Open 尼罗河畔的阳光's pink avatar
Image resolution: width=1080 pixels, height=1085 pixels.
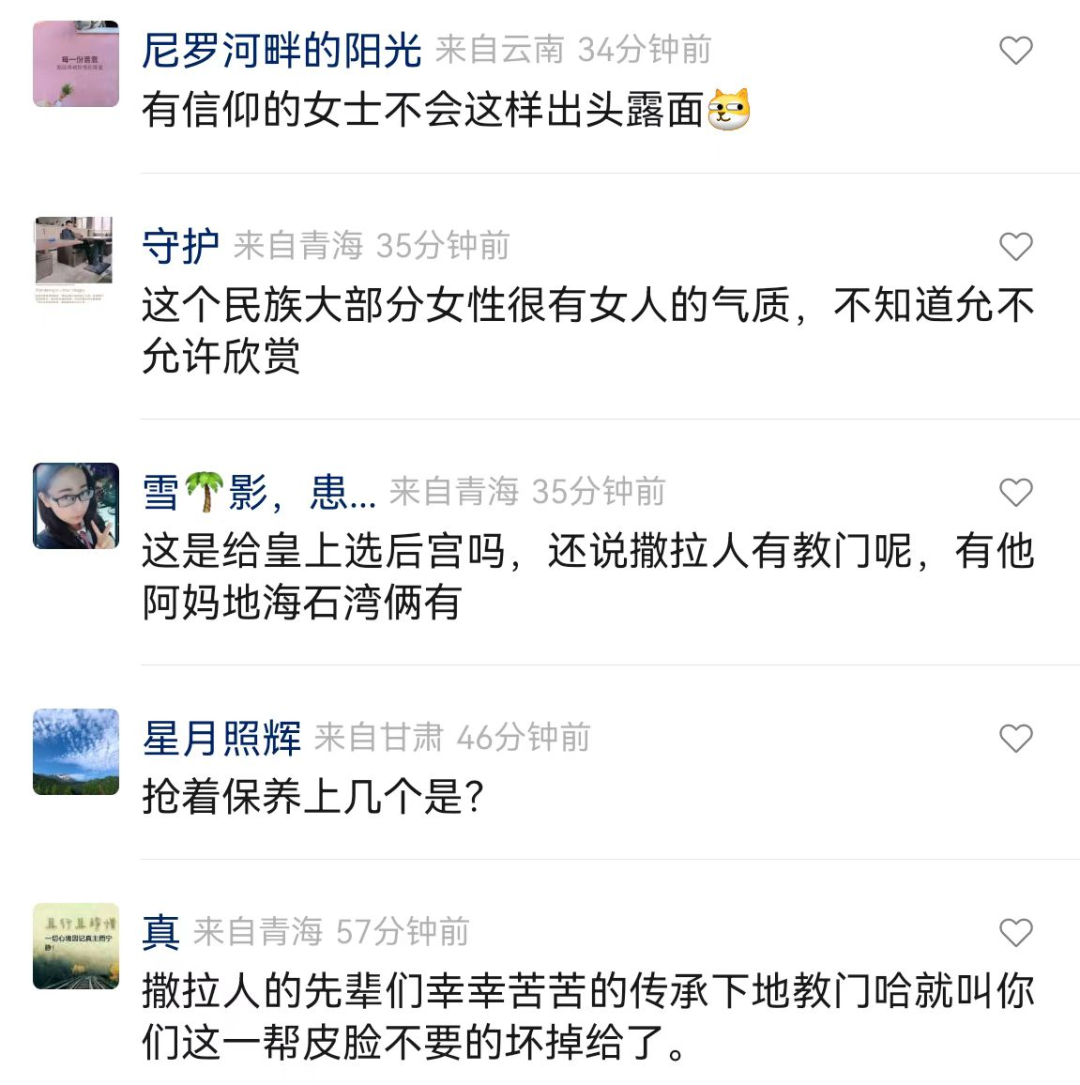(x=76, y=64)
